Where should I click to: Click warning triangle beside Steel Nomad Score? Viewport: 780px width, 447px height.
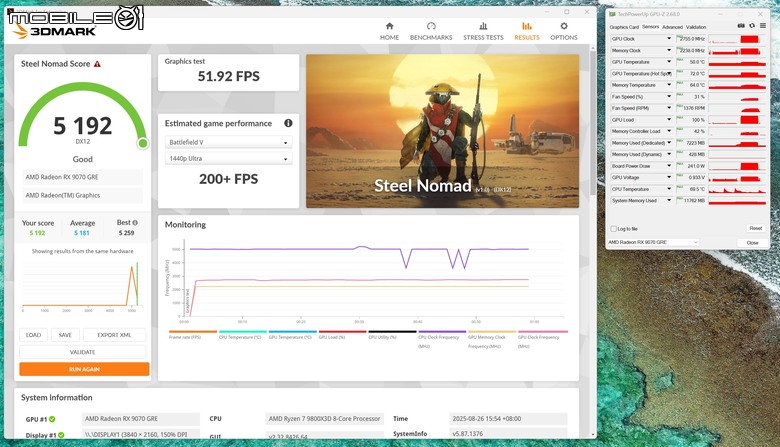(98, 64)
